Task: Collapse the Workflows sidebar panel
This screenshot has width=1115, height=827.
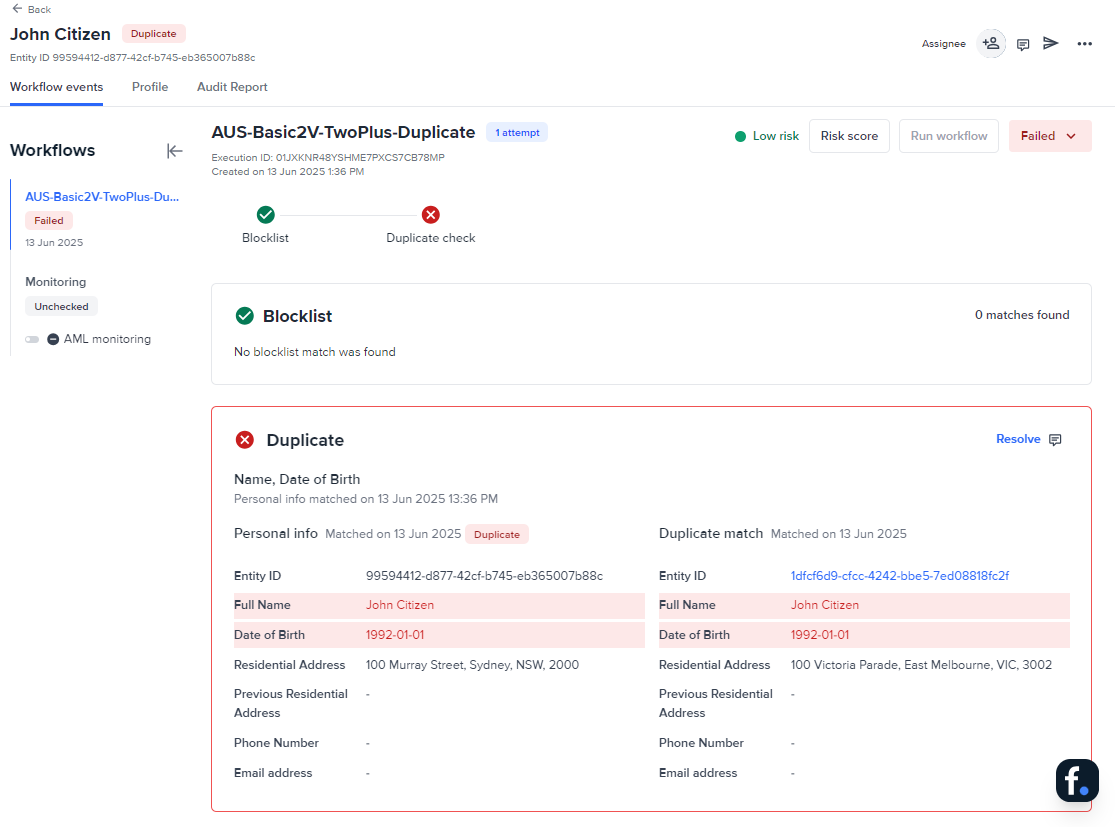Action: pos(175,151)
